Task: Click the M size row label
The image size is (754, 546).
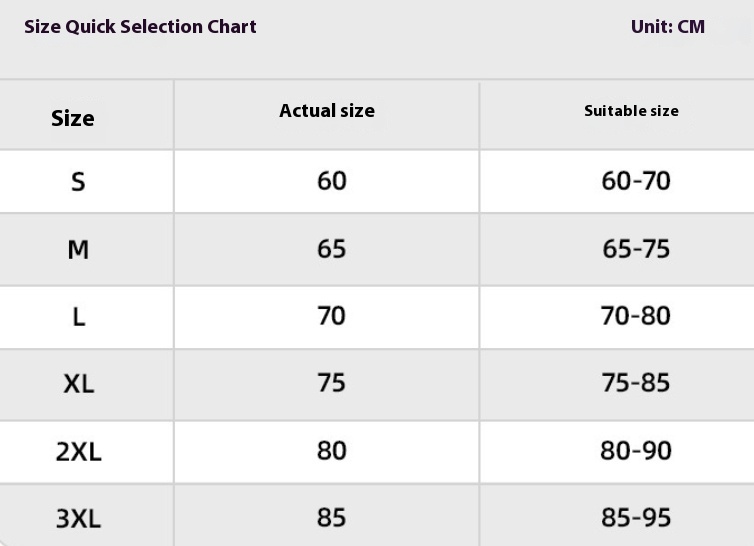Action: pyautogui.click(x=78, y=249)
